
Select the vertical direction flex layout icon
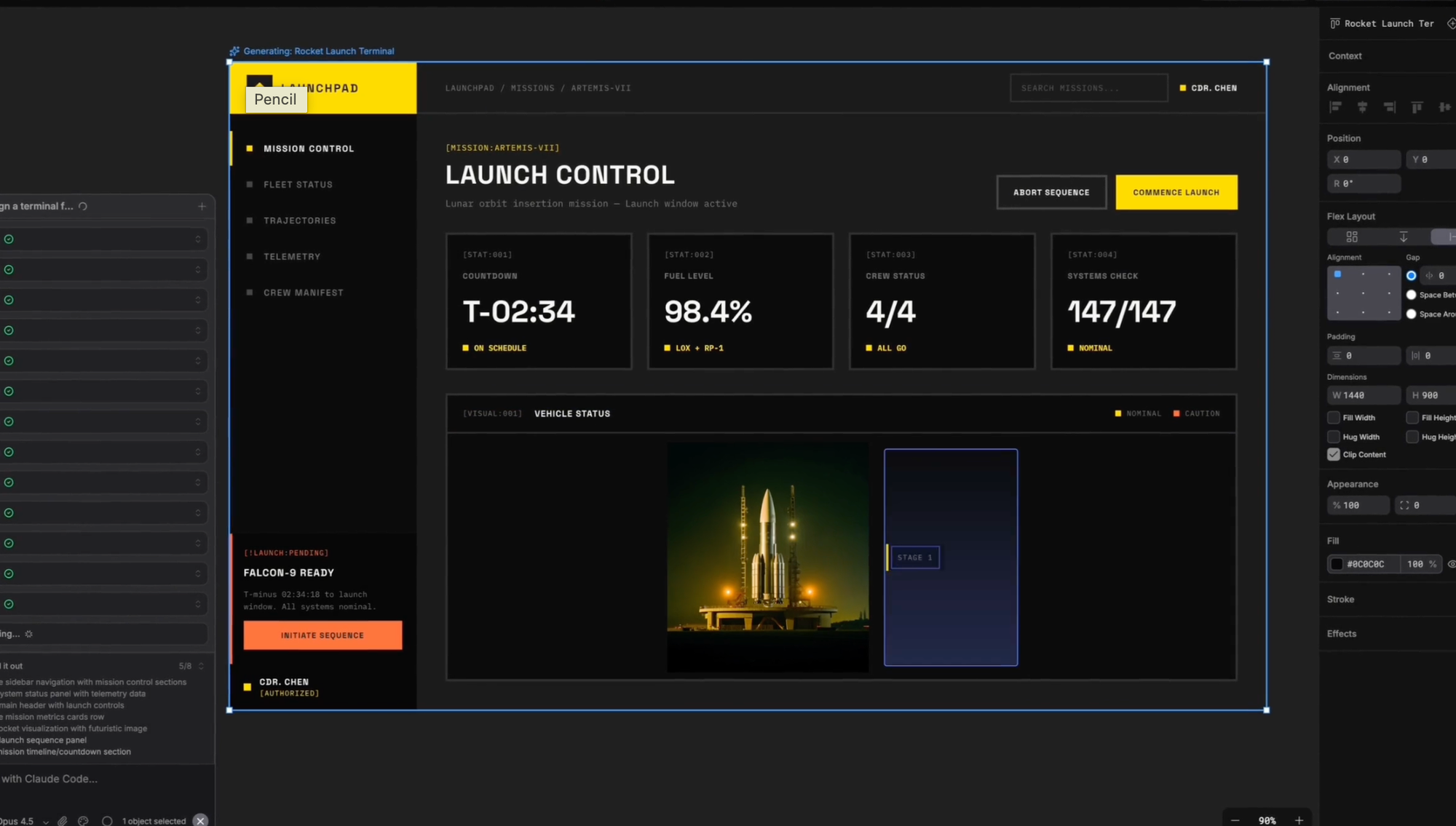[x=1404, y=237]
